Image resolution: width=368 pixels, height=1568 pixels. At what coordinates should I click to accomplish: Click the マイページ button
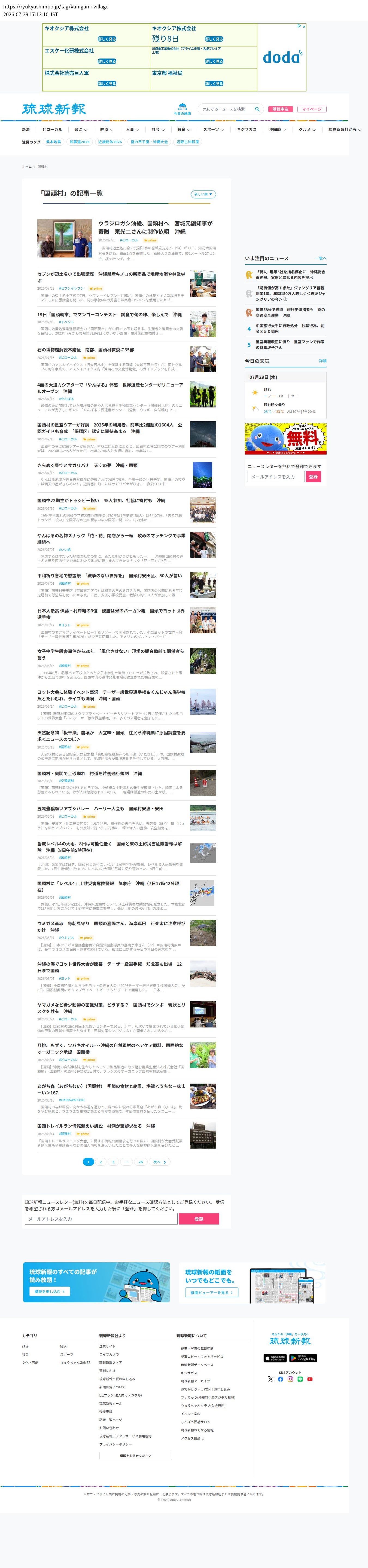[311, 109]
